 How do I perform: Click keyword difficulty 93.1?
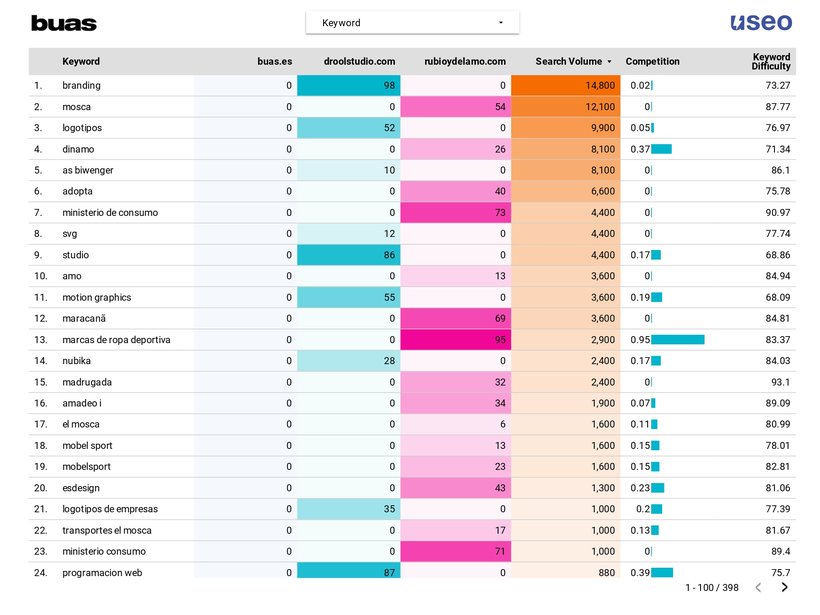(781, 382)
